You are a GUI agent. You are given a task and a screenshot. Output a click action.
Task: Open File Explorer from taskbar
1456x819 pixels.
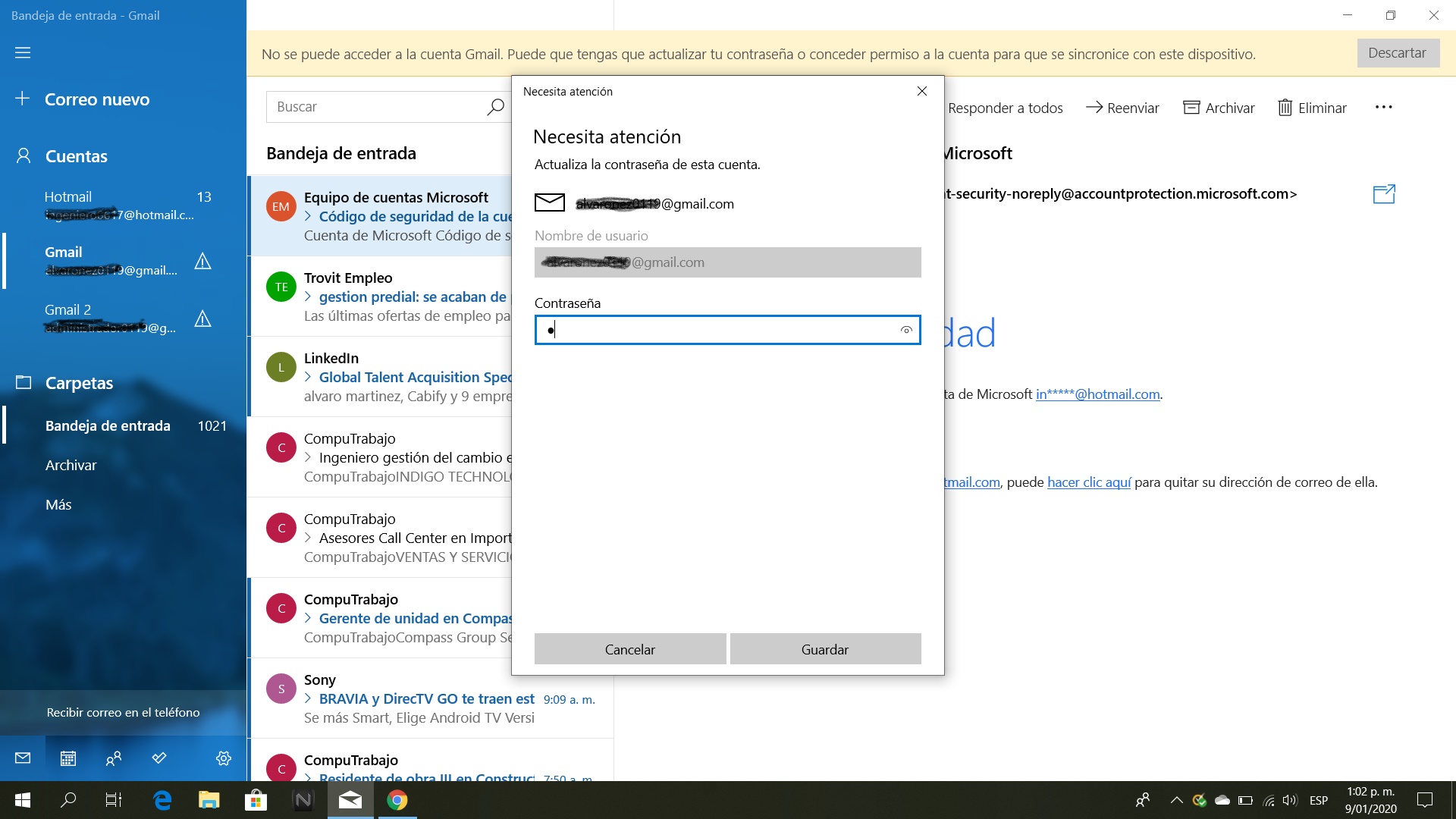[x=209, y=800]
